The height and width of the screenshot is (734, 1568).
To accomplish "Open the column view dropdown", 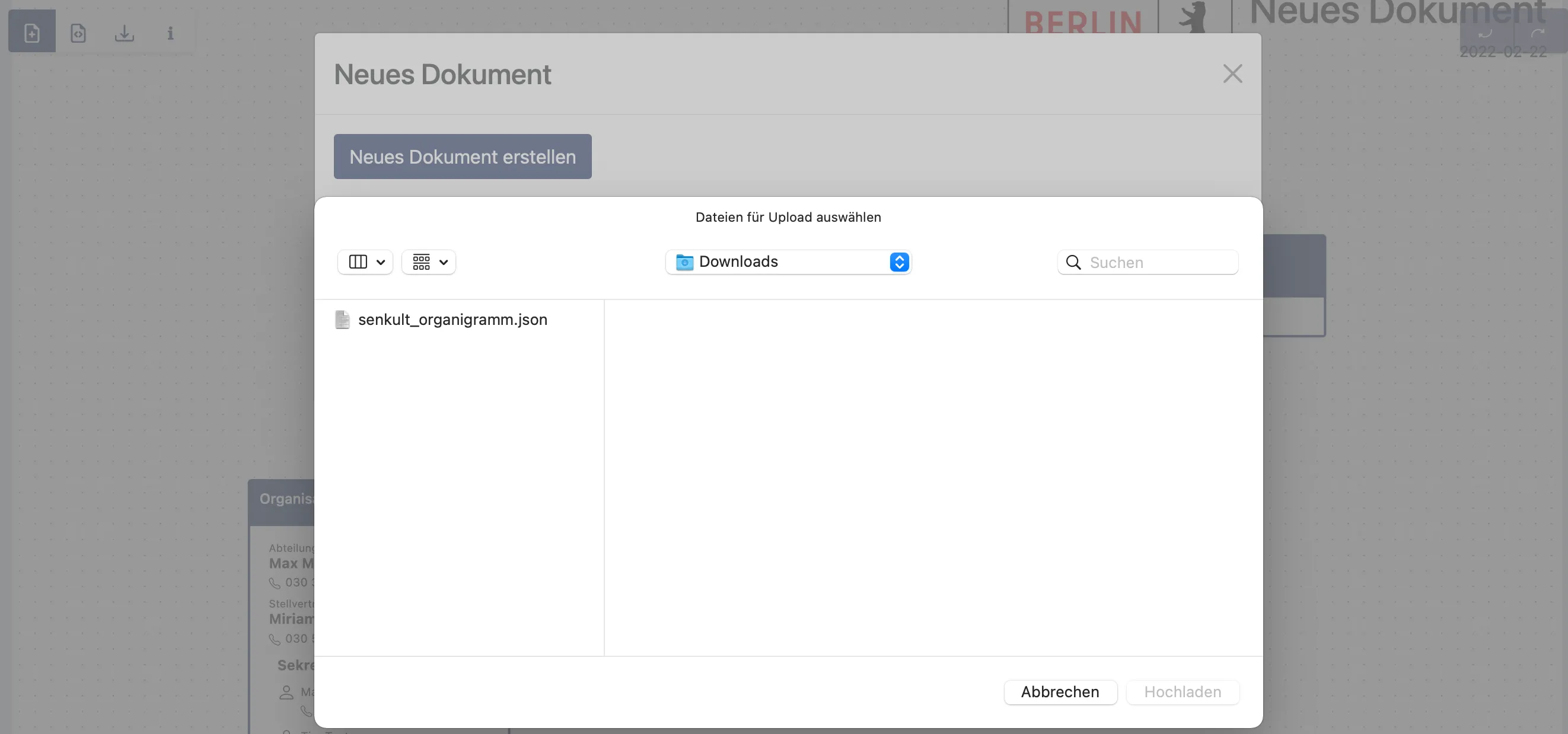I will click(x=365, y=261).
